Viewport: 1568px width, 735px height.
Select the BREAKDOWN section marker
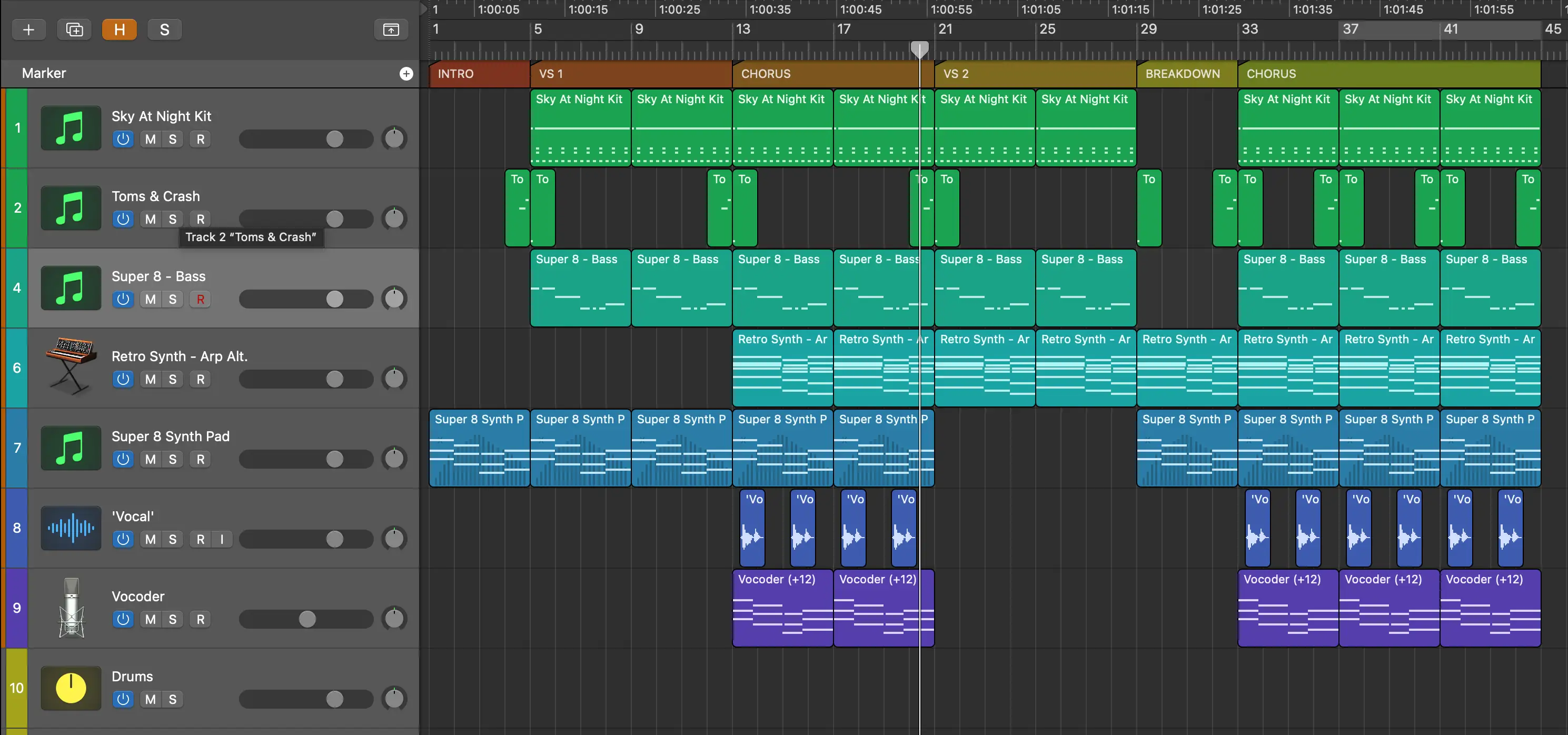(x=1184, y=73)
